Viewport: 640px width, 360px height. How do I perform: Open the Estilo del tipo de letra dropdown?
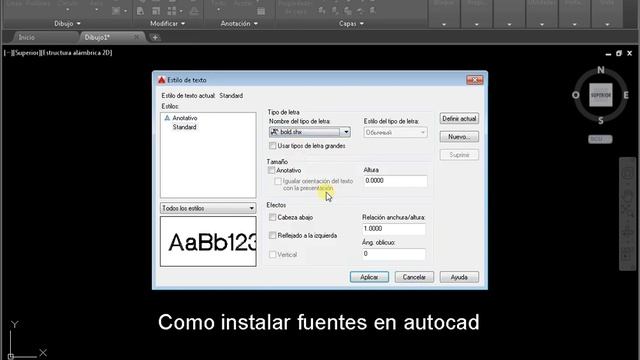pos(422,132)
